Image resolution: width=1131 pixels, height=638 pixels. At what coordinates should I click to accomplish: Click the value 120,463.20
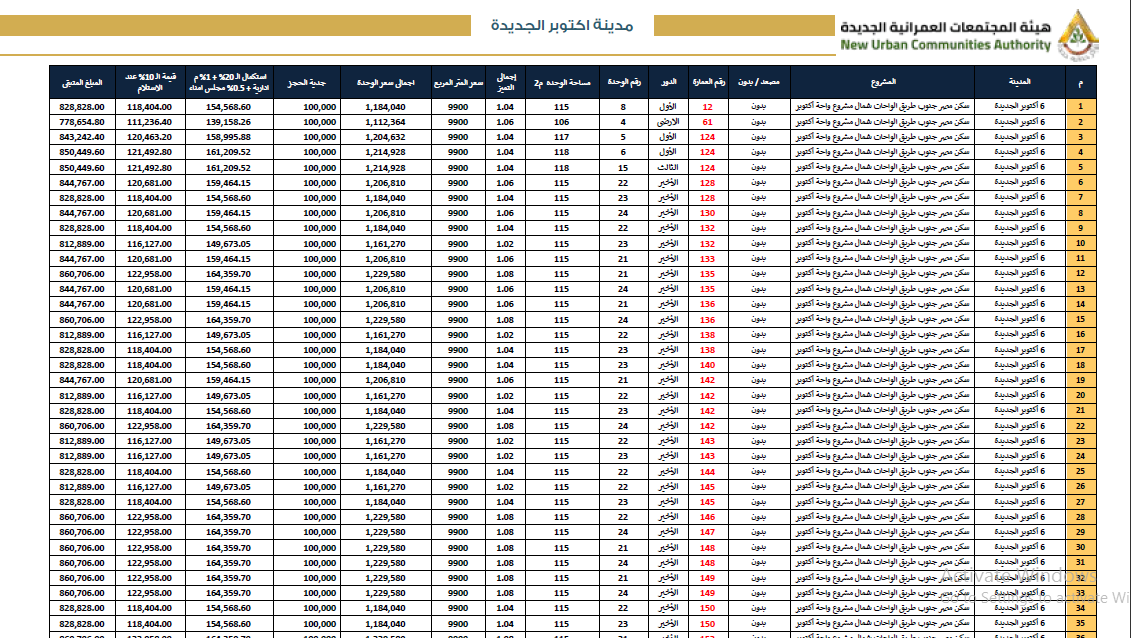(150, 137)
